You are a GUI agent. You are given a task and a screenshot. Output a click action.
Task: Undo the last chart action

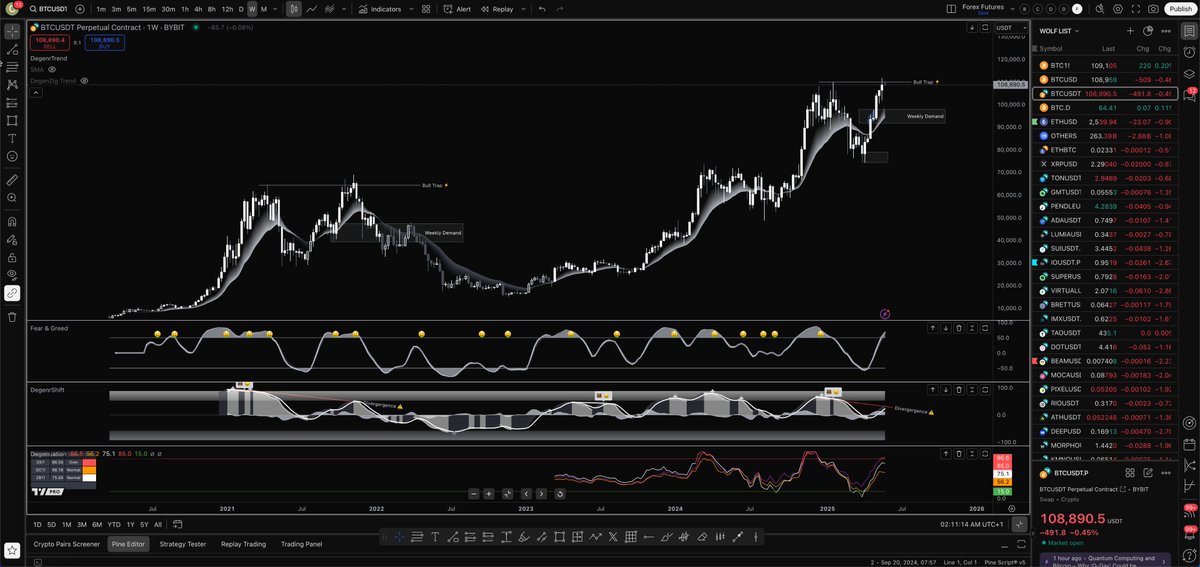pos(542,8)
